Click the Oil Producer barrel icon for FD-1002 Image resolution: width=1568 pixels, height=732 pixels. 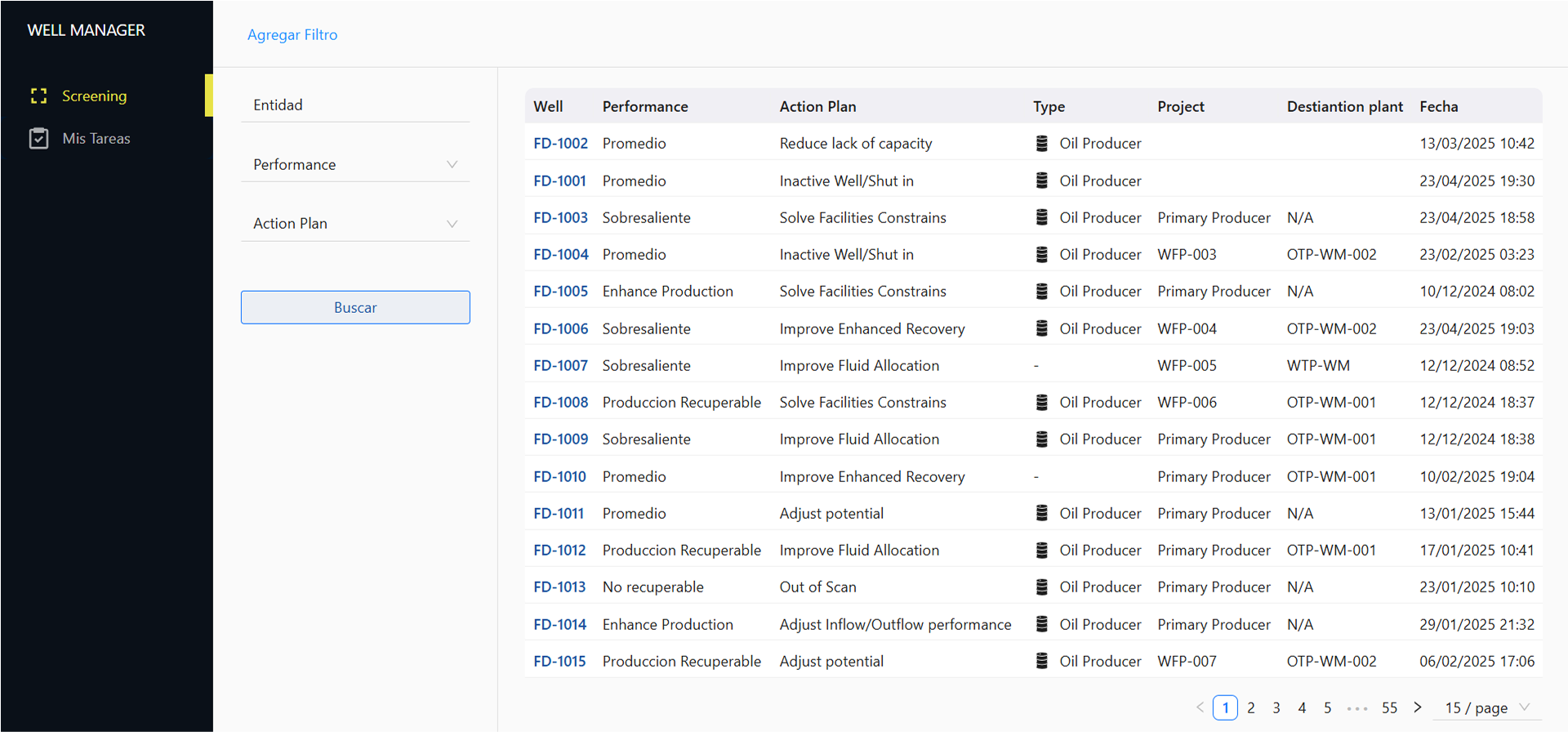point(1041,143)
